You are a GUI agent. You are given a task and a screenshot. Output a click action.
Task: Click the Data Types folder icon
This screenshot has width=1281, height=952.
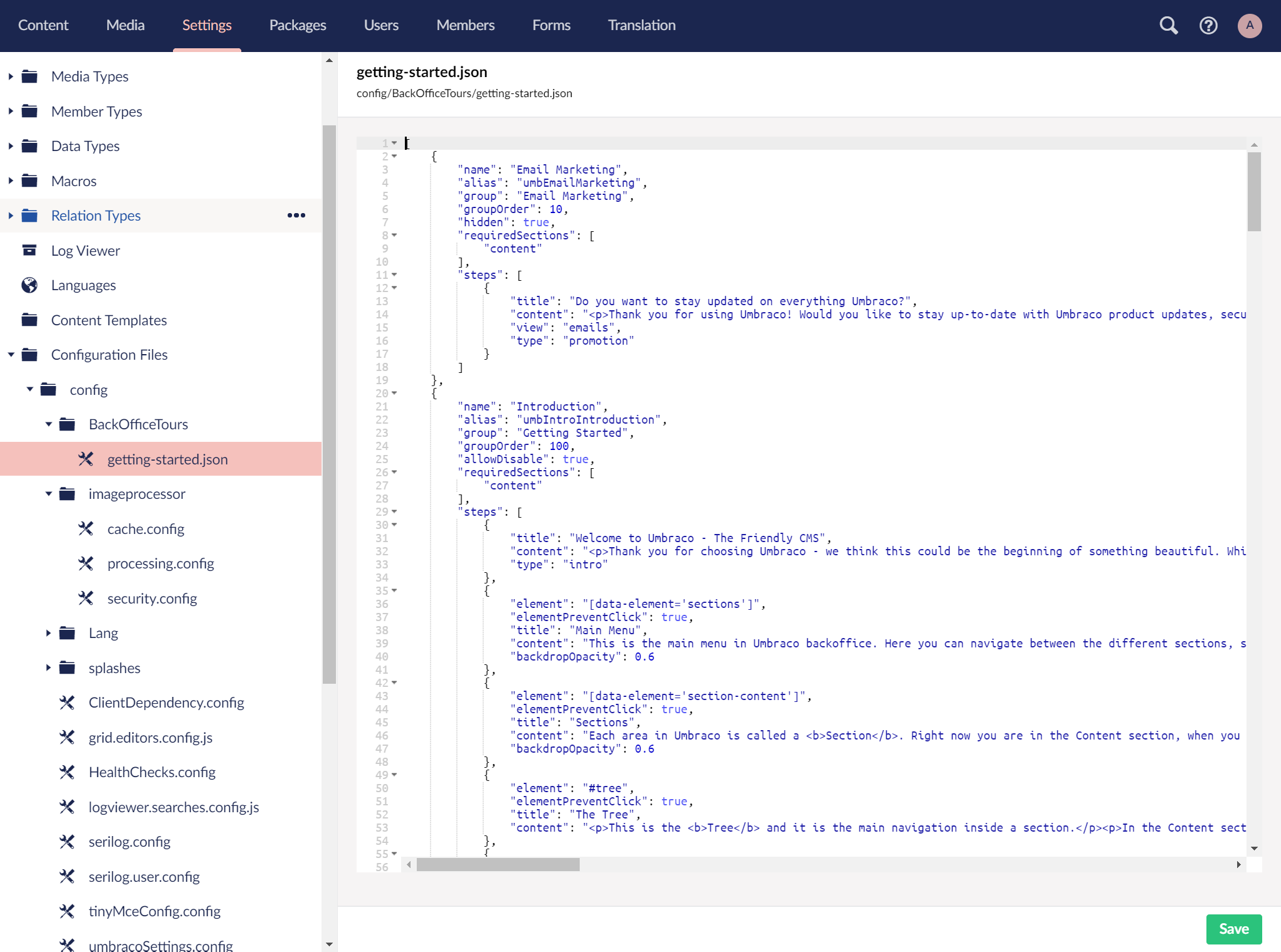29,146
